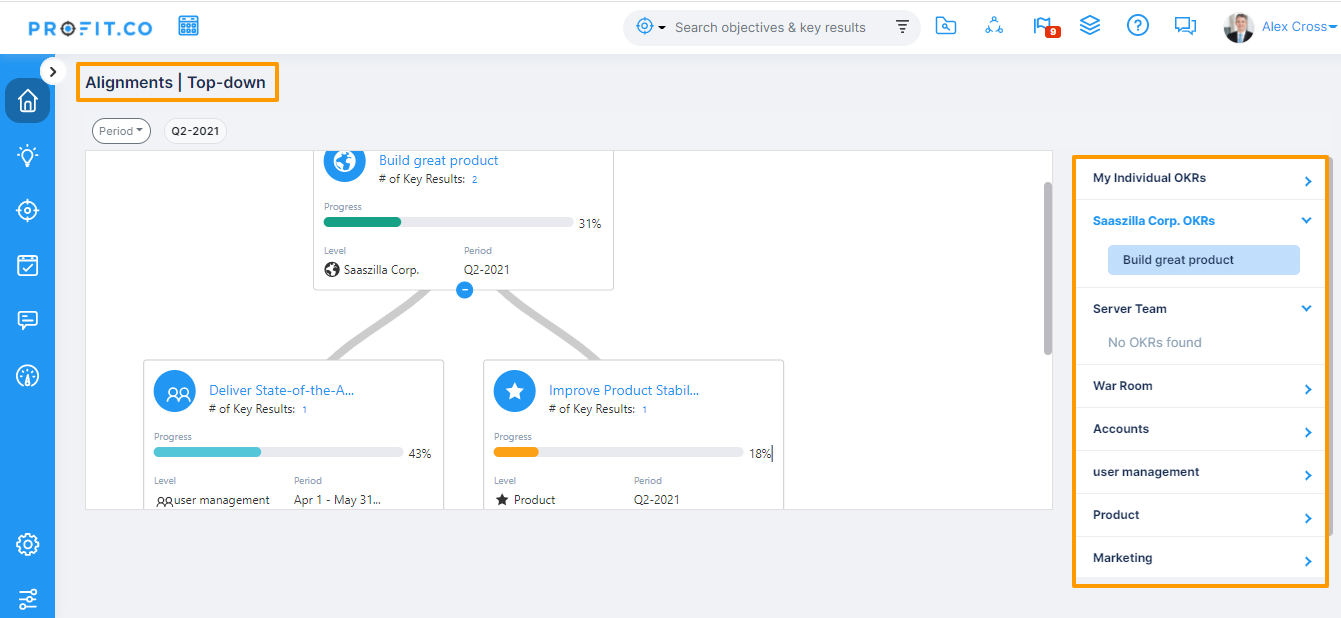The height and width of the screenshot is (618, 1341).
Task: Open Settings via the gear icon
Action: (27, 544)
